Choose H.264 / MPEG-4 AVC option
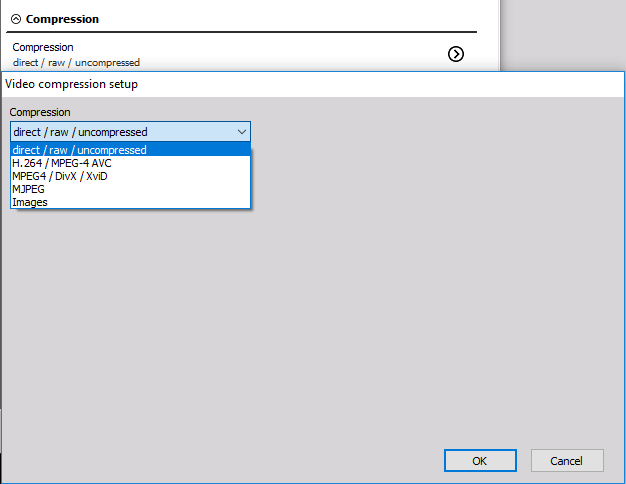626x484 pixels. coord(131,163)
